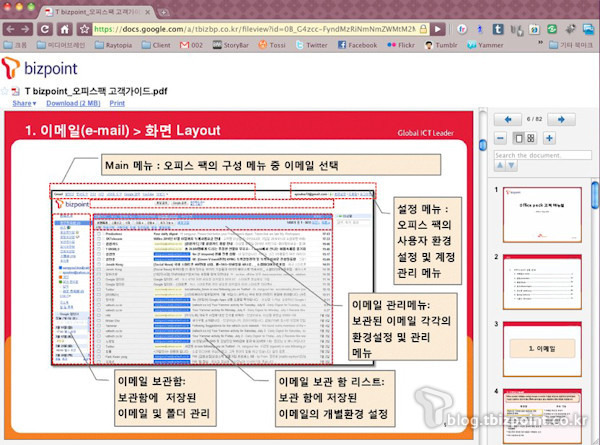Screen dimensions: 600x445
Task: Open the green sync extension icon
Action: point(552,29)
